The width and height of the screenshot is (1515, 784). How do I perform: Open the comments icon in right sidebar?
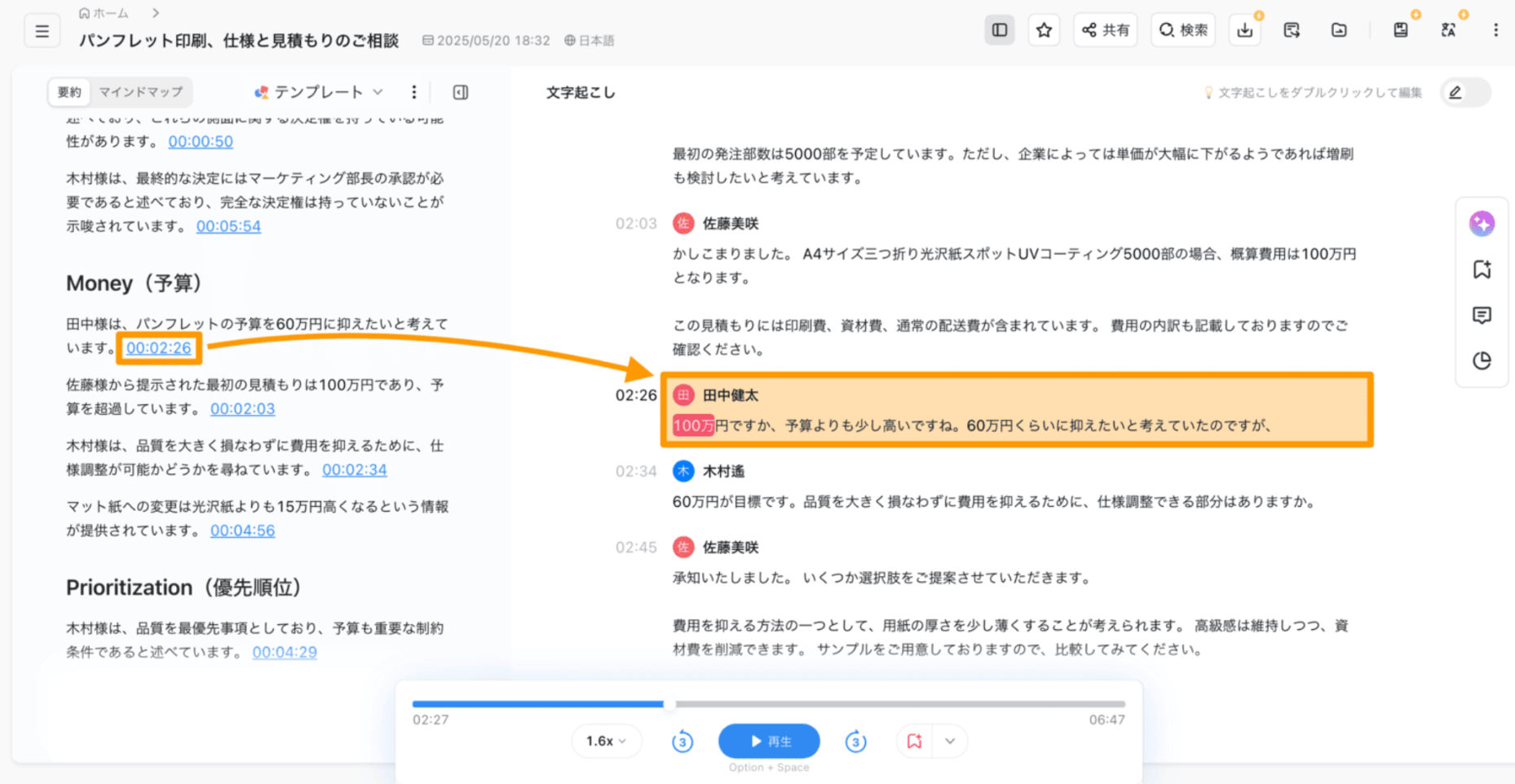(x=1482, y=315)
